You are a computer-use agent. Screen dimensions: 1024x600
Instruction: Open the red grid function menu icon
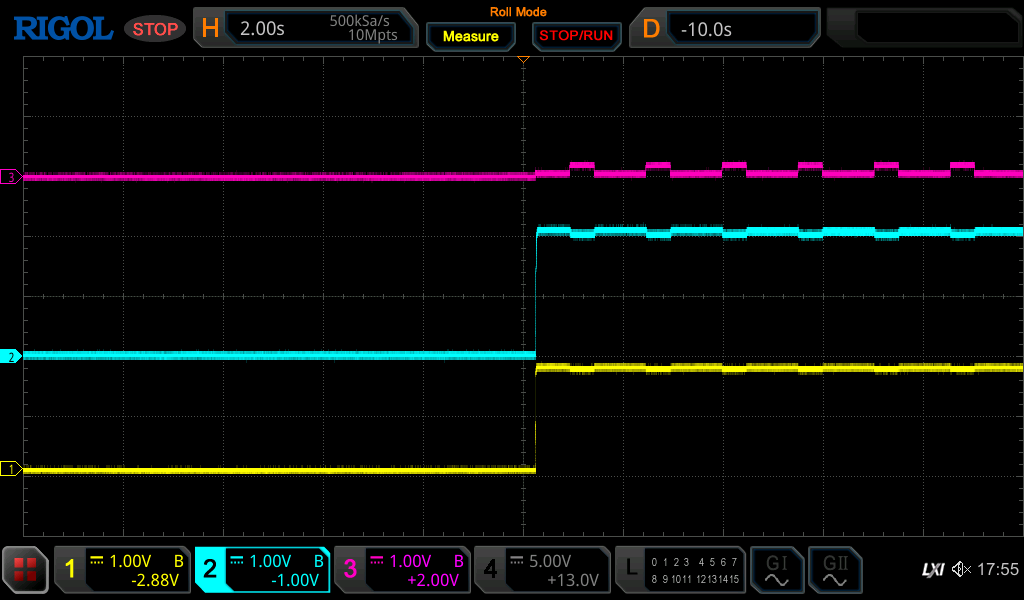(25, 569)
